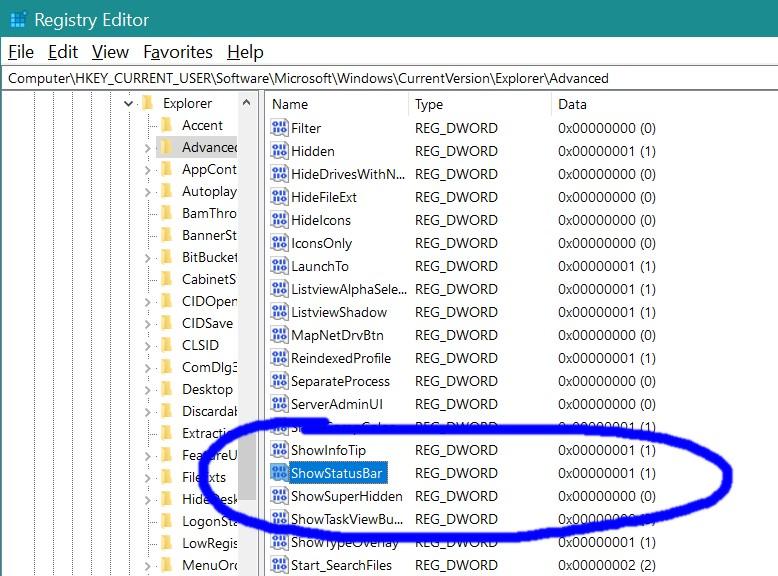
Task: Select the Accent folder icon
Action: coord(167,125)
